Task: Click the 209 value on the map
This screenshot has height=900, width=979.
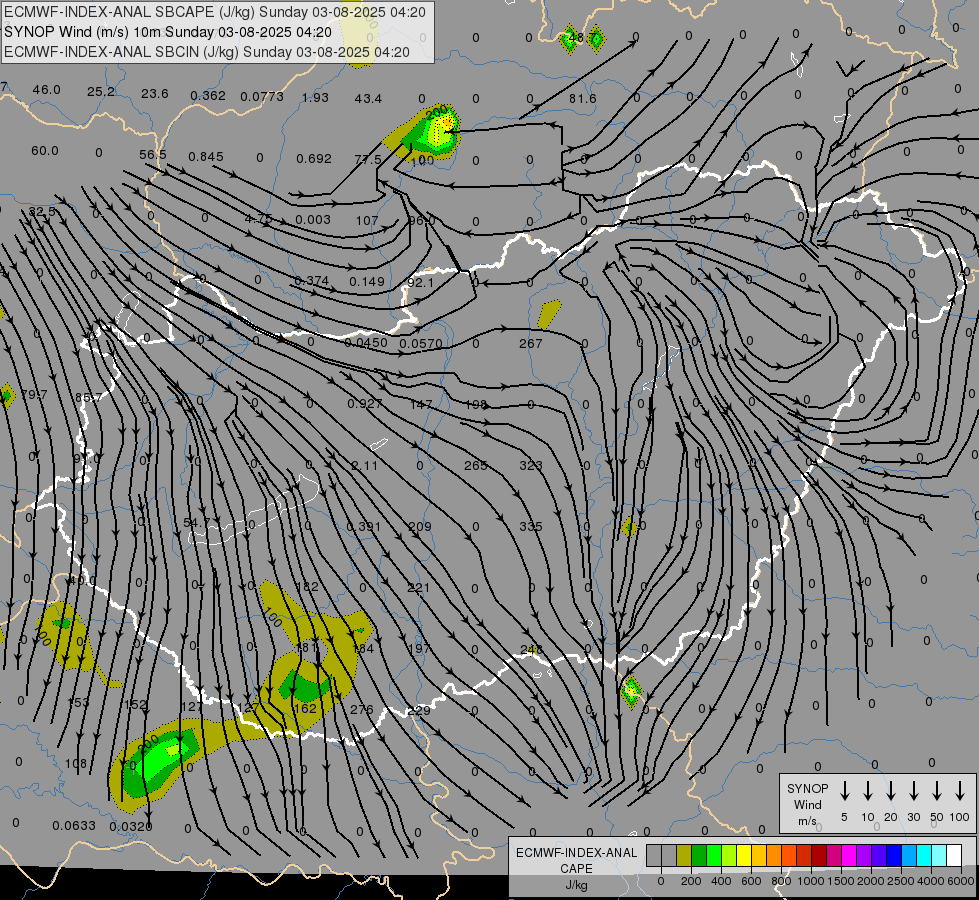Action: 420,527
